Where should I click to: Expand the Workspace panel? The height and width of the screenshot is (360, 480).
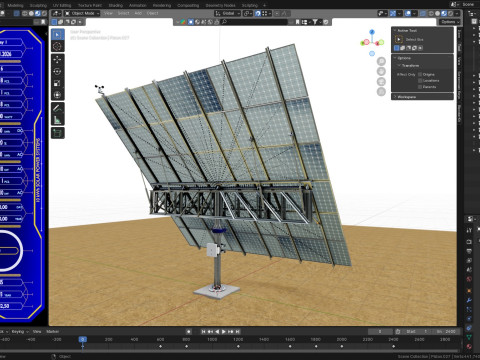pos(395,97)
